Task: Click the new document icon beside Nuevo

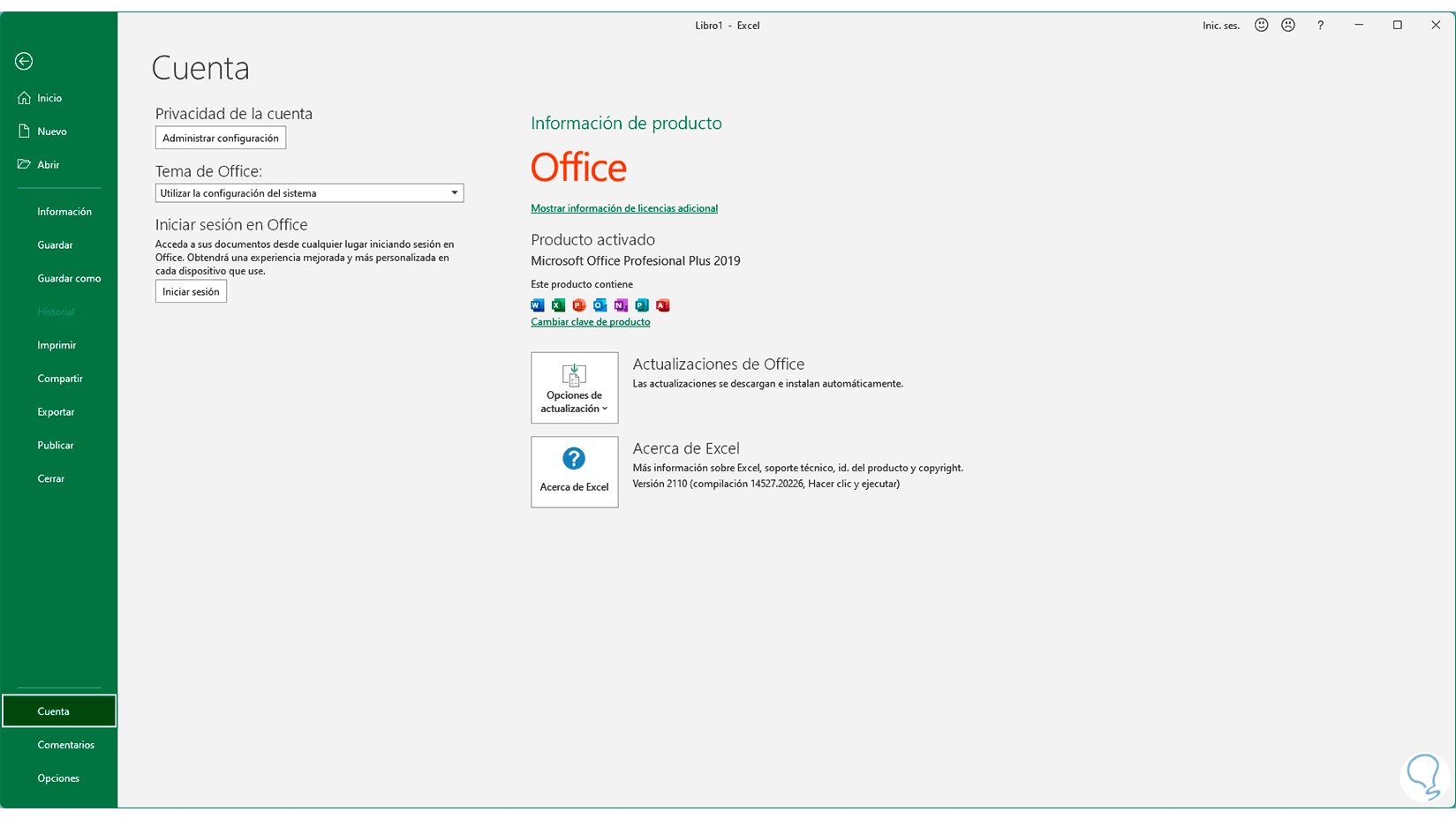Action: pyautogui.click(x=24, y=131)
